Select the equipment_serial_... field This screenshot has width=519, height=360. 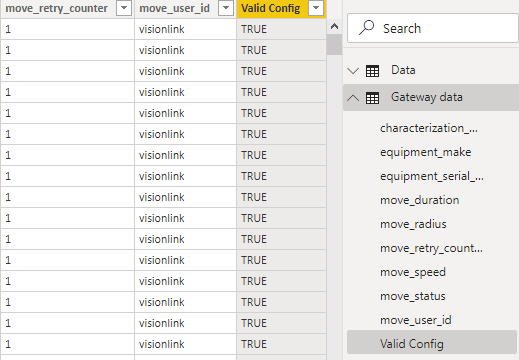click(432, 176)
